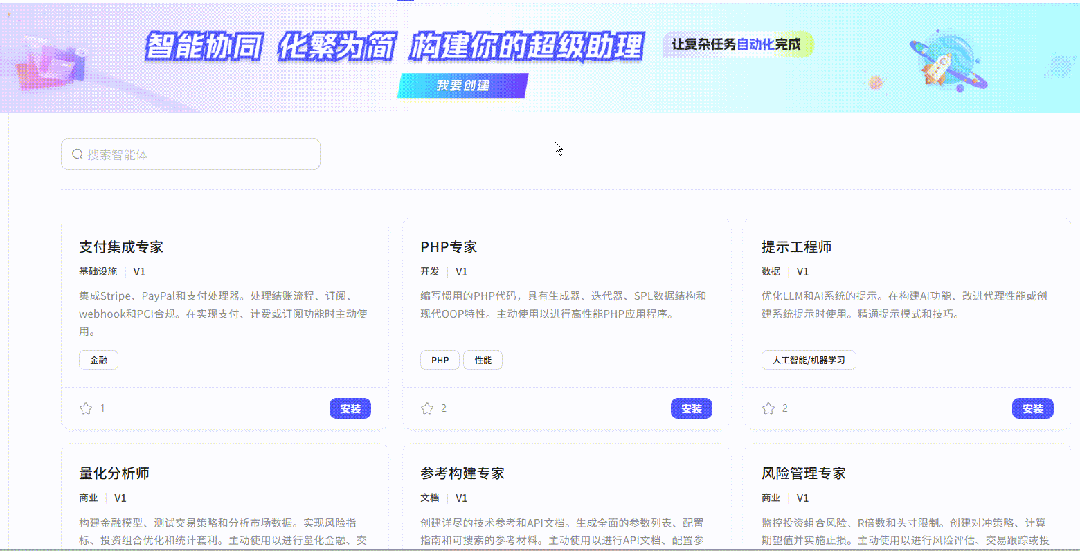Install the PHP专家 agent
Screen dimensions: 1080x551
(692, 408)
